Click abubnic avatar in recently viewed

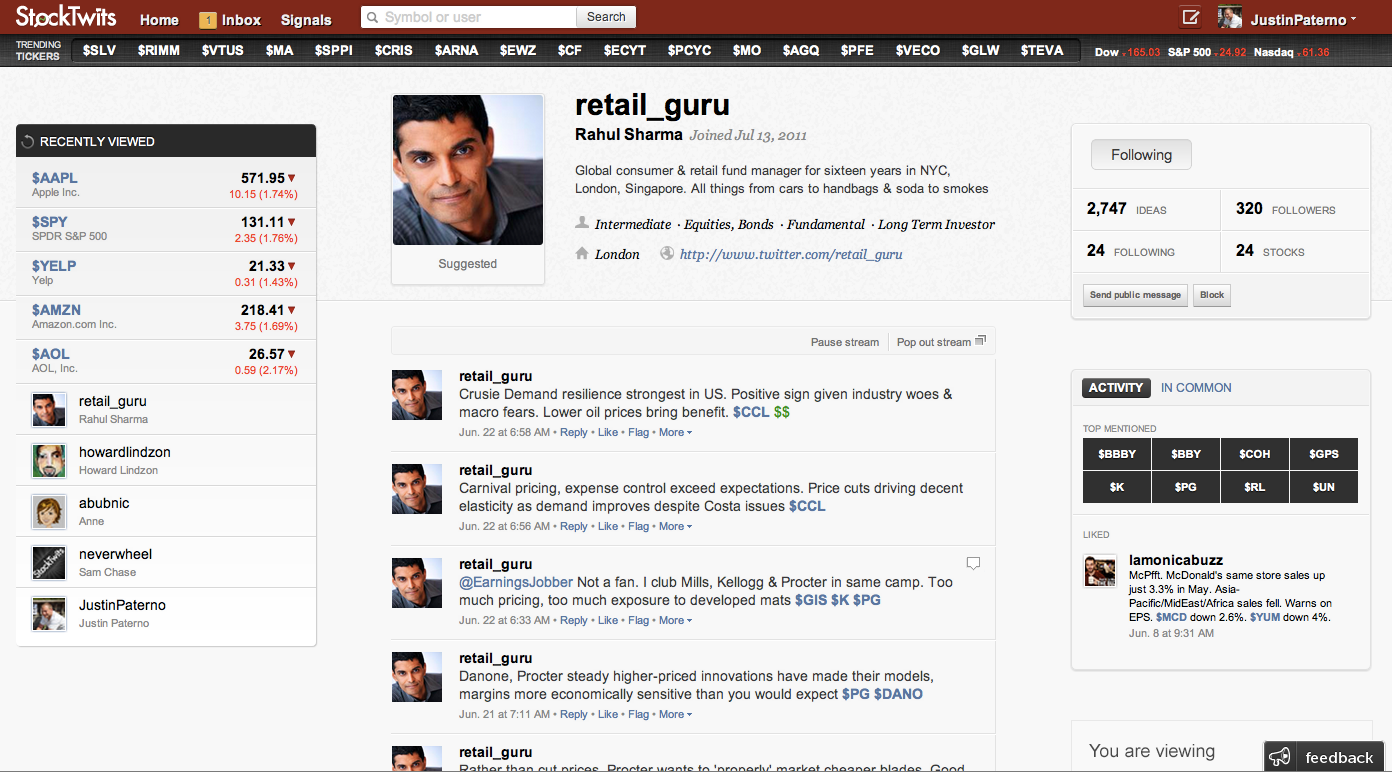point(49,511)
